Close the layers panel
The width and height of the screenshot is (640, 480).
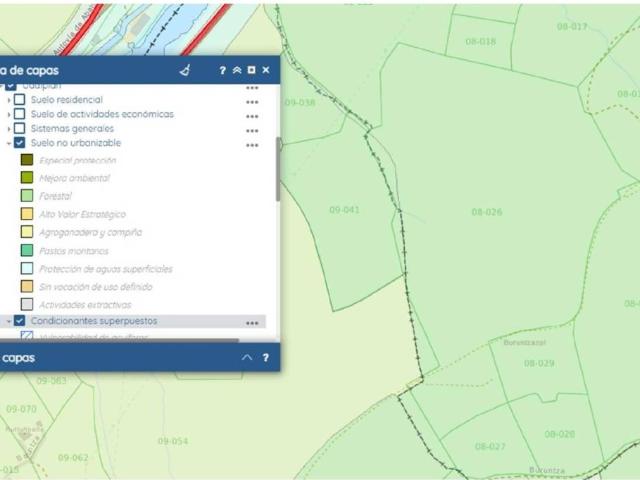click(x=266, y=70)
